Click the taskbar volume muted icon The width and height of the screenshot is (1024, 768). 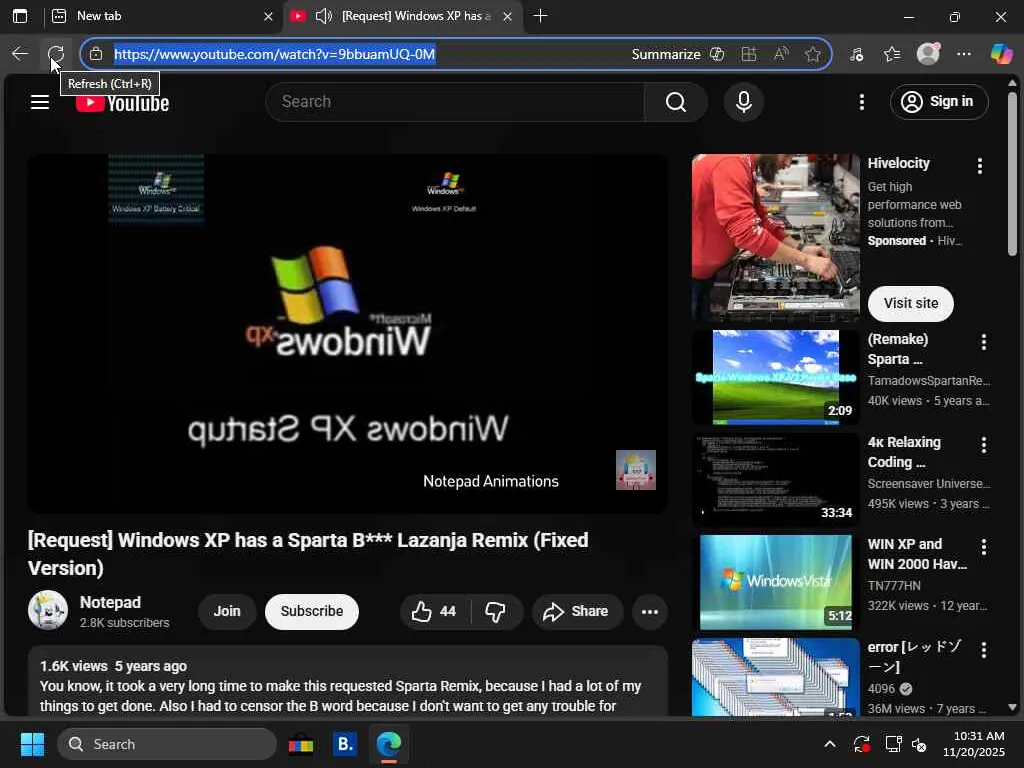tap(920, 744)
